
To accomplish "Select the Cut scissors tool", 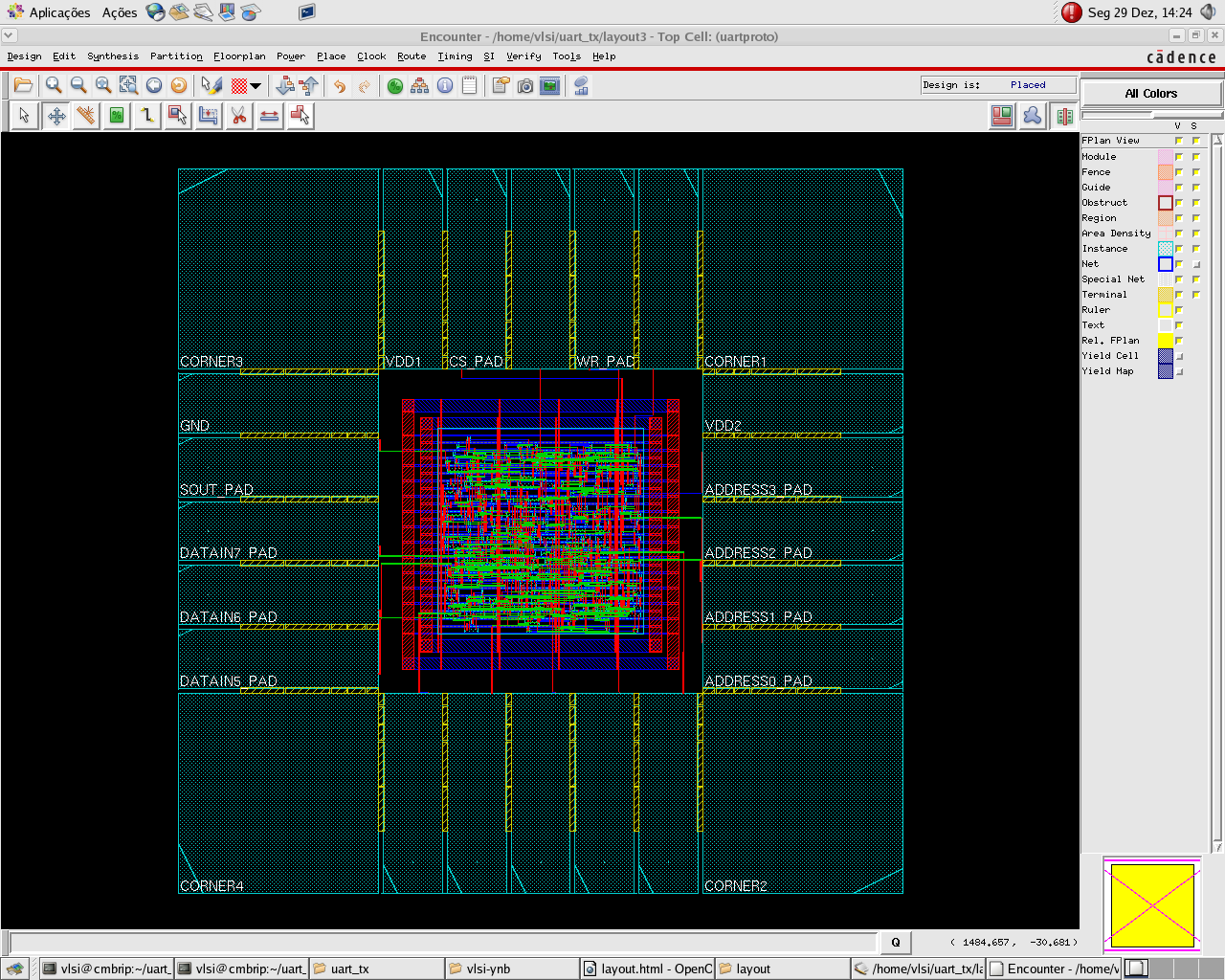I will pos(239,116).
